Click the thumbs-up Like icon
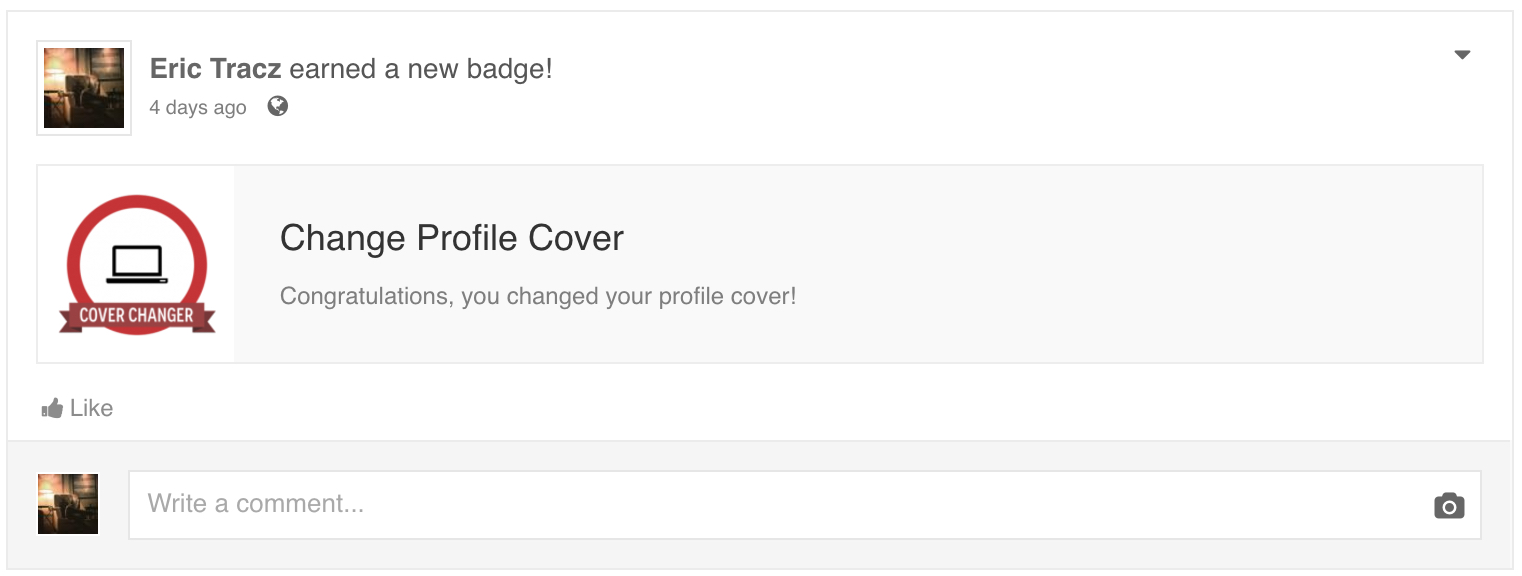 (52, 408)
